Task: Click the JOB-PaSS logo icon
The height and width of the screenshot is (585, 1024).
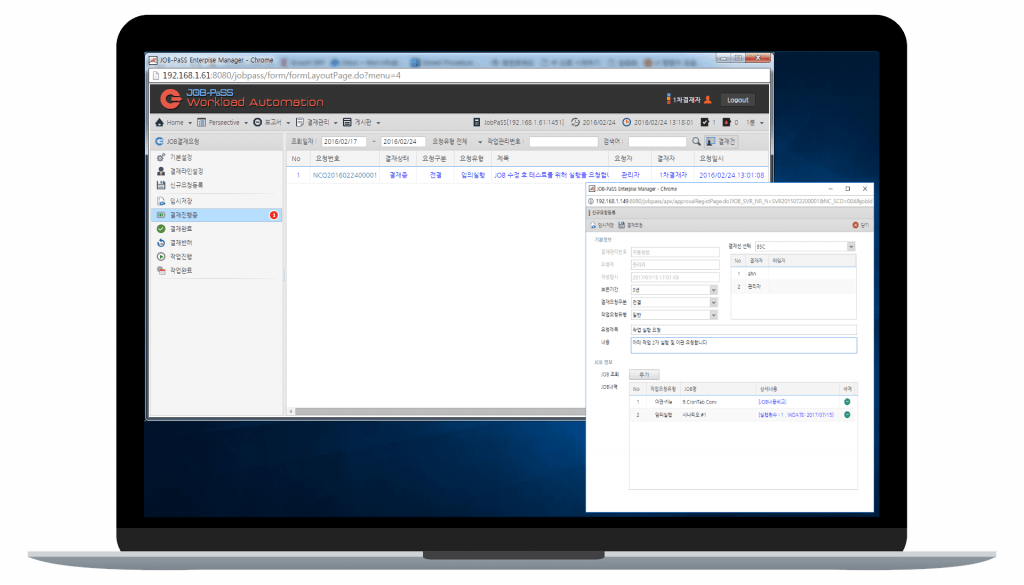Action: click(171, 99)
